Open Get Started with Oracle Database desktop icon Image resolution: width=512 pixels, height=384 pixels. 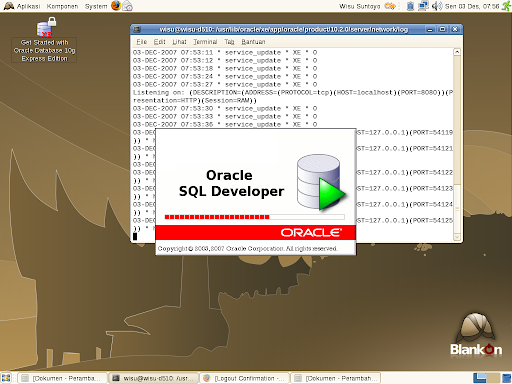coord(45,40)
